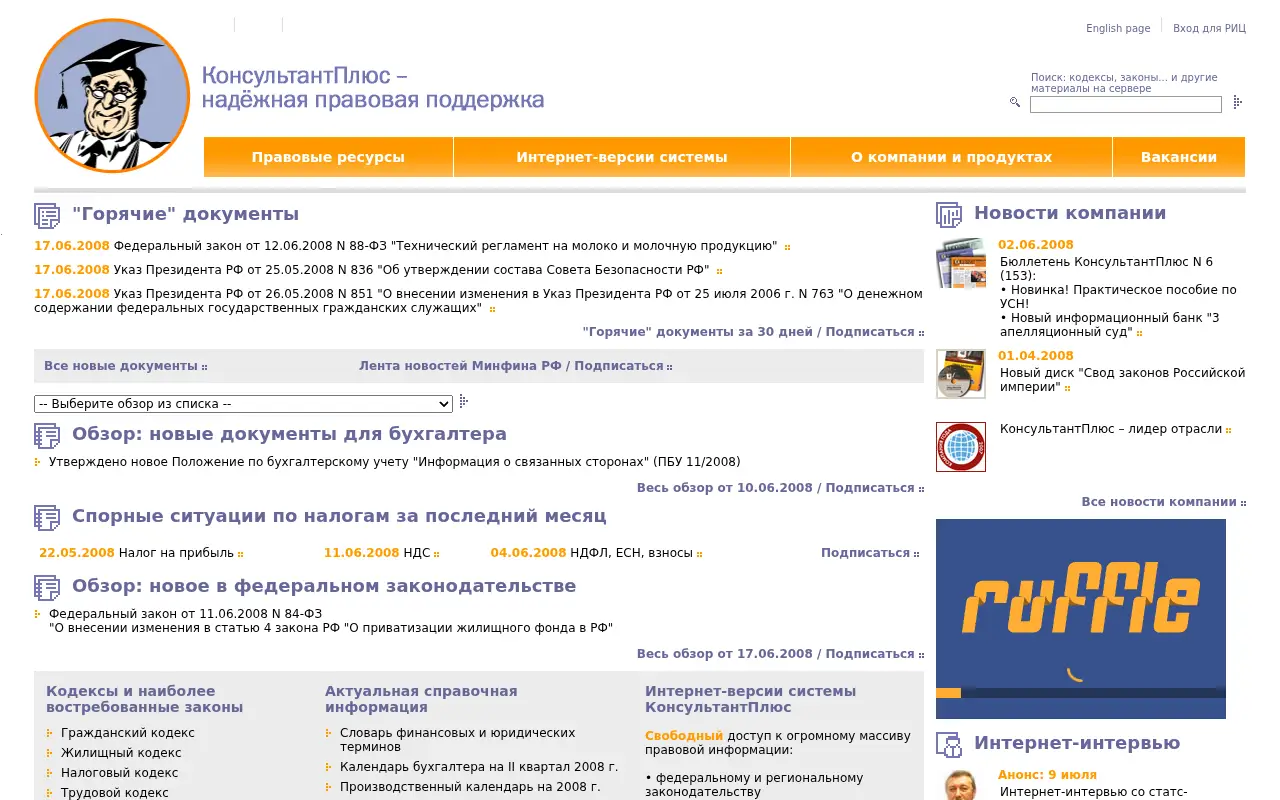Viewport: 1280px width, 800px height.
Task: Click the Ruffle flash banner
Action: [x=1081, y=618]
